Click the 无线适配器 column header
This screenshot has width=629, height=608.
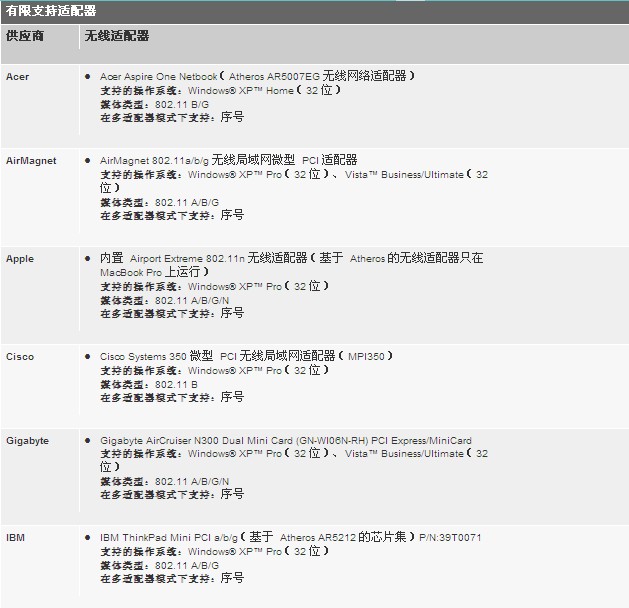116,36
